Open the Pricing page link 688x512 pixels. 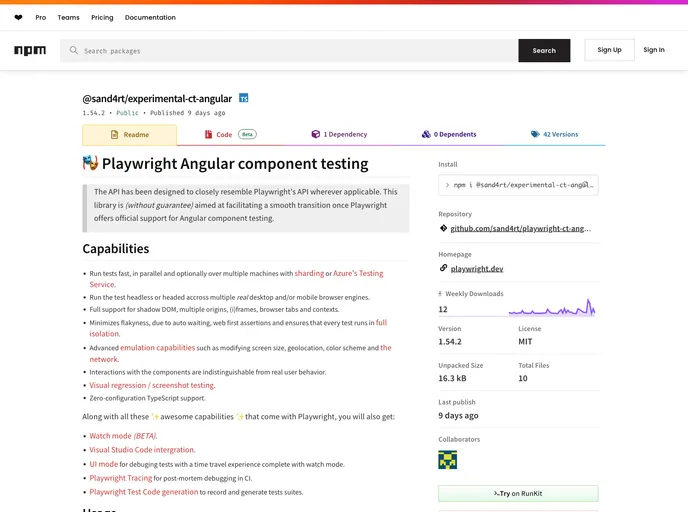pos(102,18)
